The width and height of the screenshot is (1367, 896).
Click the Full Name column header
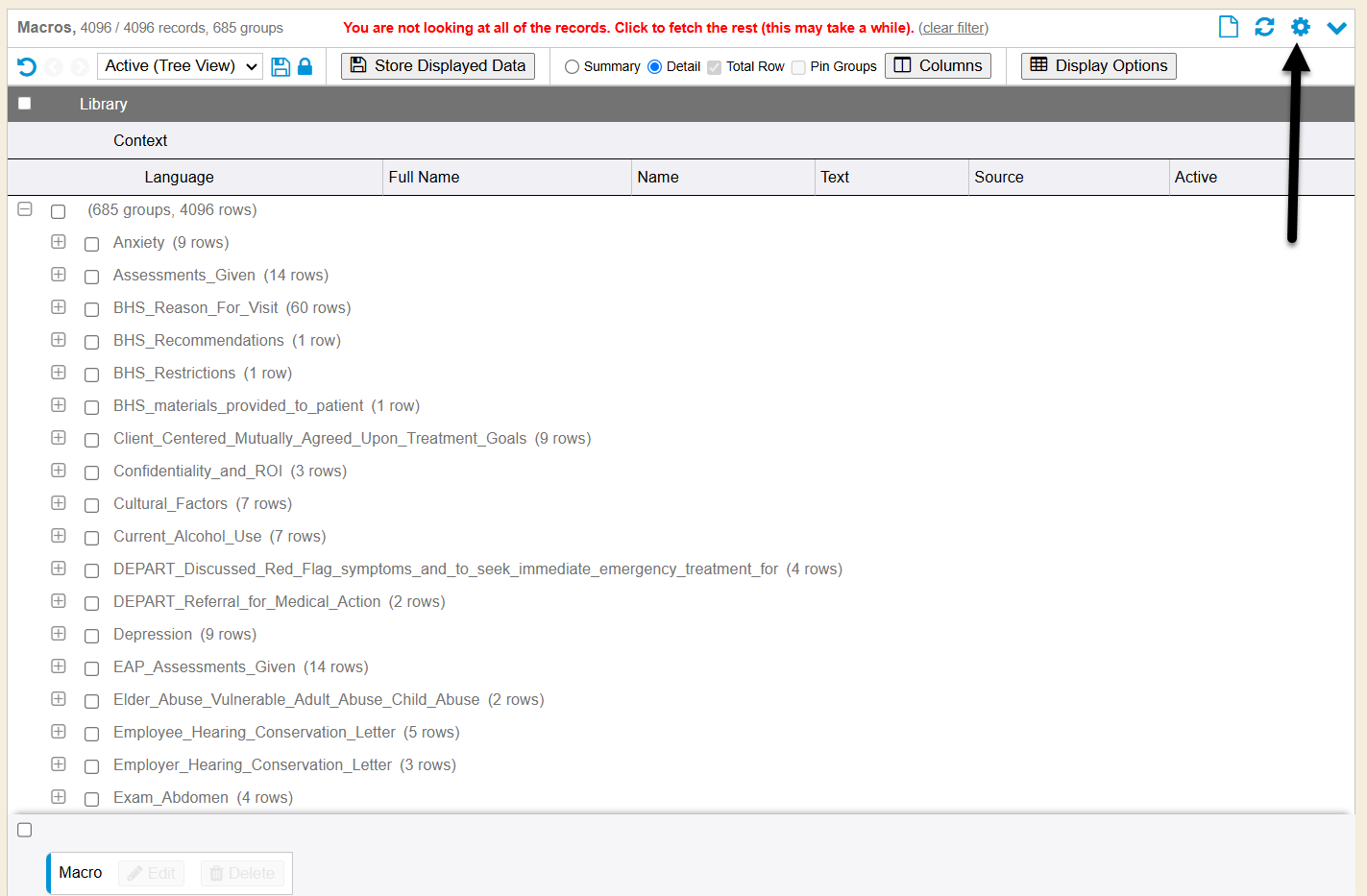click(424, 177)
